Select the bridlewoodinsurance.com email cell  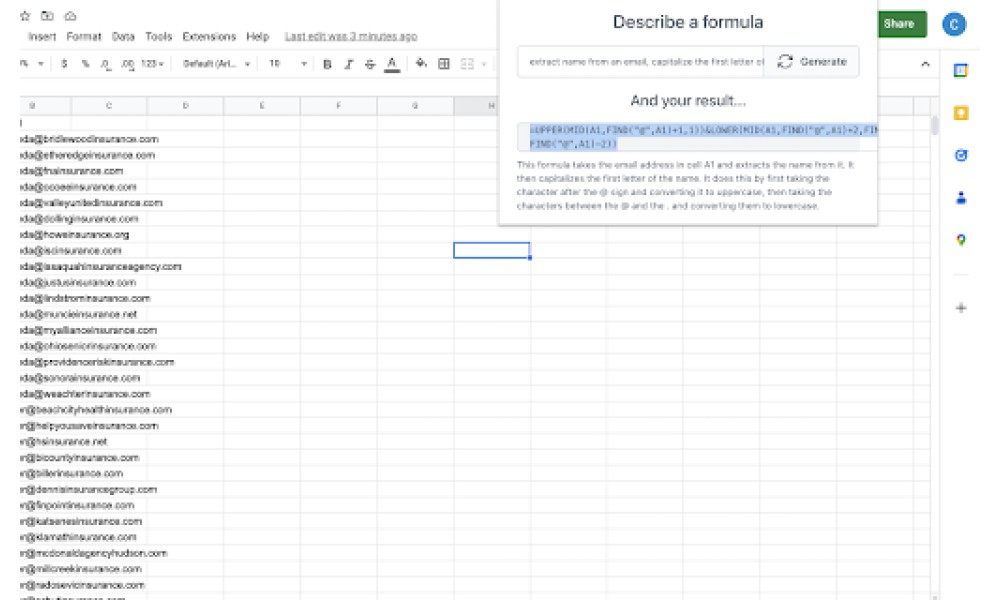coord(89,139)
